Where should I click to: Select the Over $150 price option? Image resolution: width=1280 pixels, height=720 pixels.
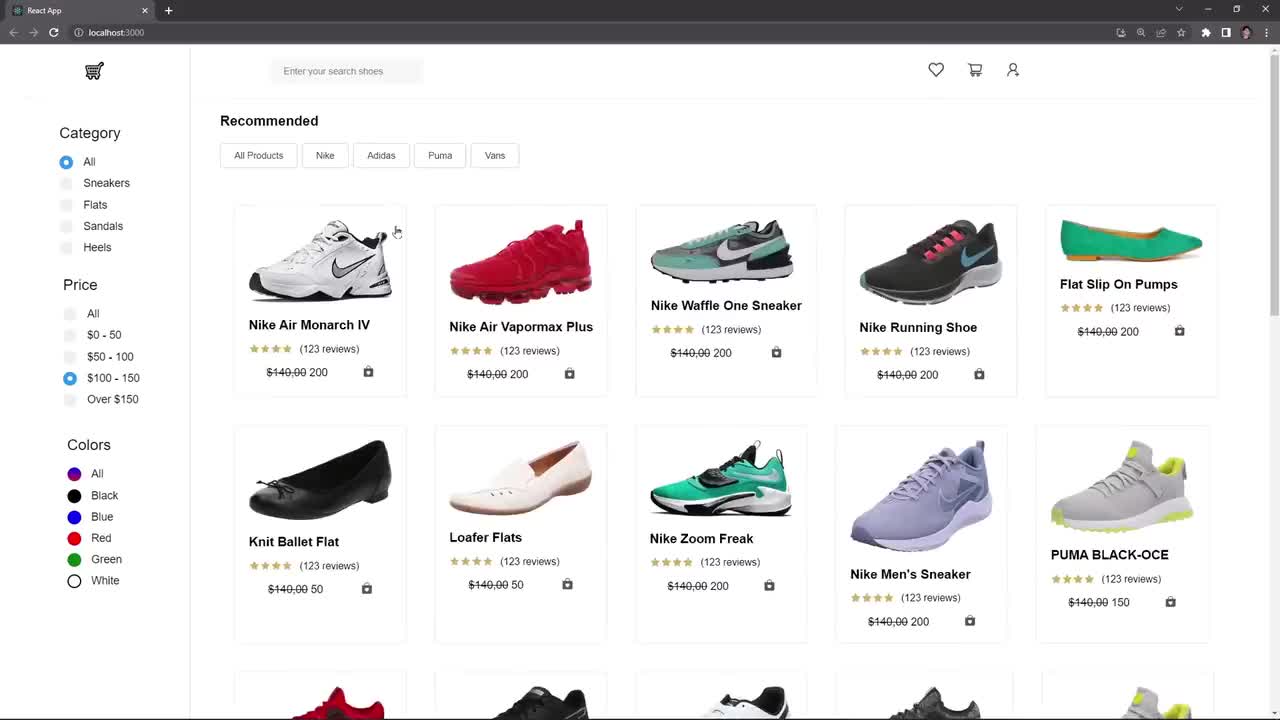pyautogui.click(x=70, y=399)
